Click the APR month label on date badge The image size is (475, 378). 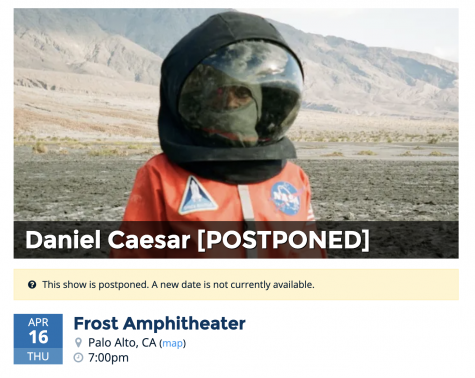[x=38, y=322]
